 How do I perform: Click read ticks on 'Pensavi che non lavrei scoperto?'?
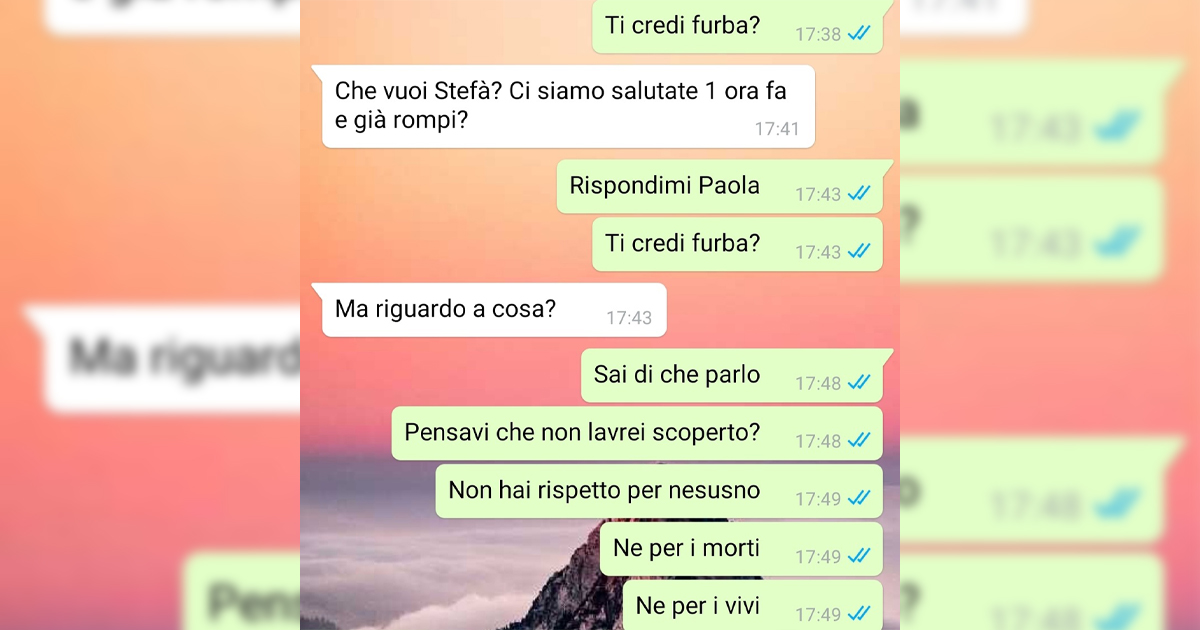[859, 441]
